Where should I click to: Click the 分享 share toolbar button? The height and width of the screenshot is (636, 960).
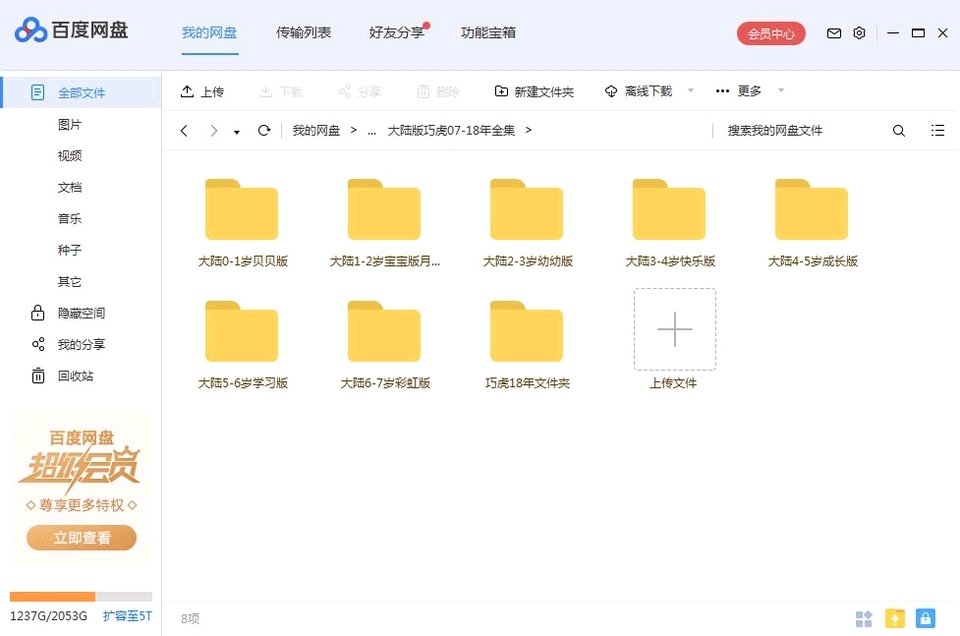[x=360, y=92]
